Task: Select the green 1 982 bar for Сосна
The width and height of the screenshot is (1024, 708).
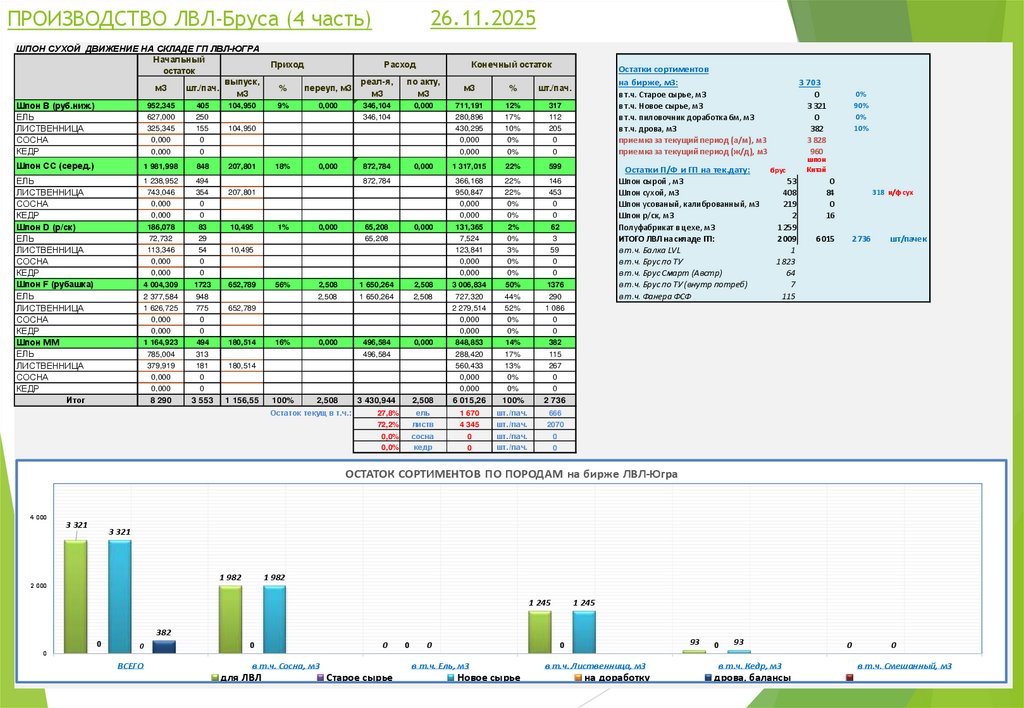Action: click(x=230, y=619)
